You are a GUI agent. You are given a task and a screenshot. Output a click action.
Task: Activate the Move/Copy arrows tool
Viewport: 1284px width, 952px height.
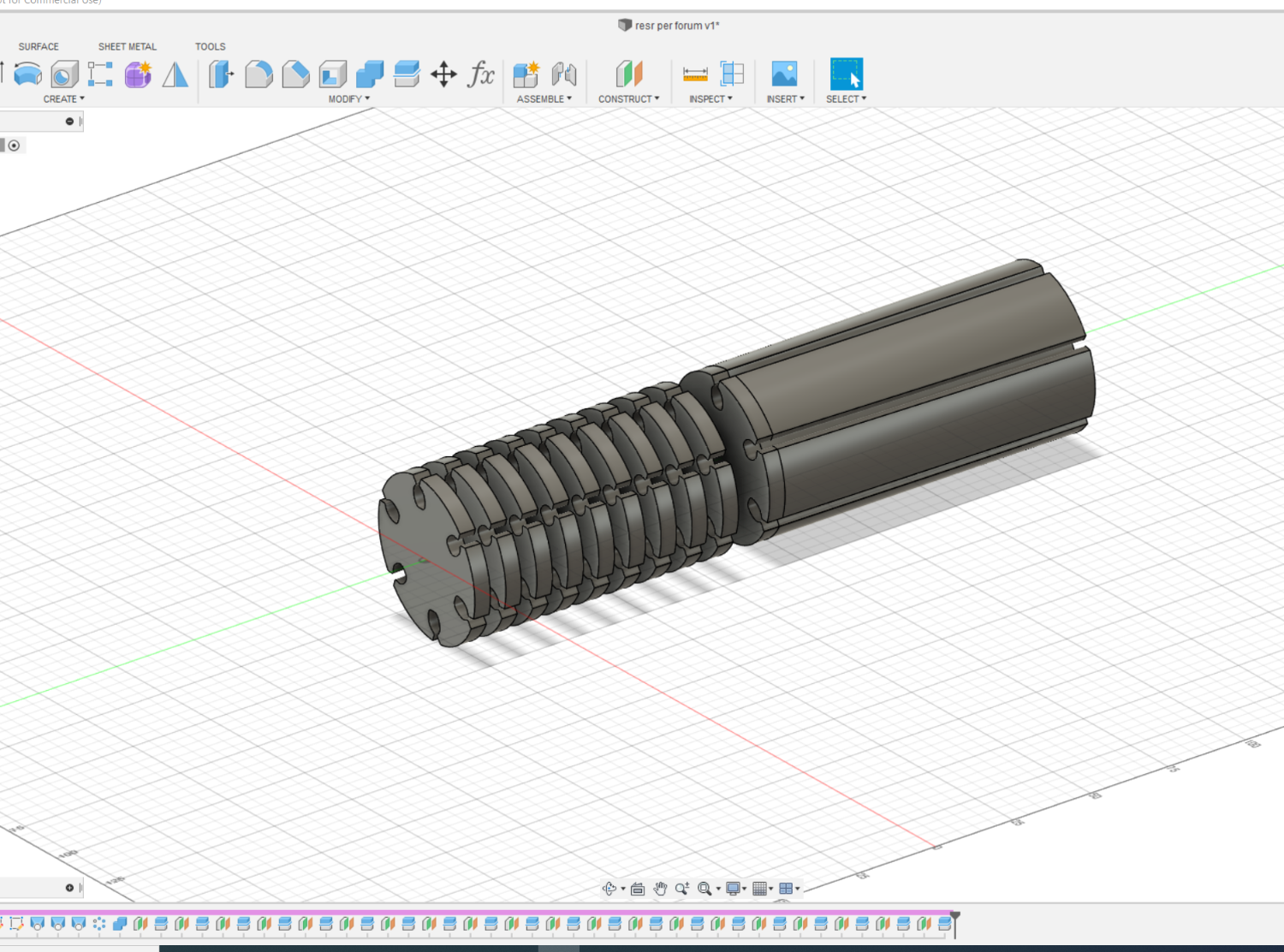pyautogui.click(x=443, y=74)
